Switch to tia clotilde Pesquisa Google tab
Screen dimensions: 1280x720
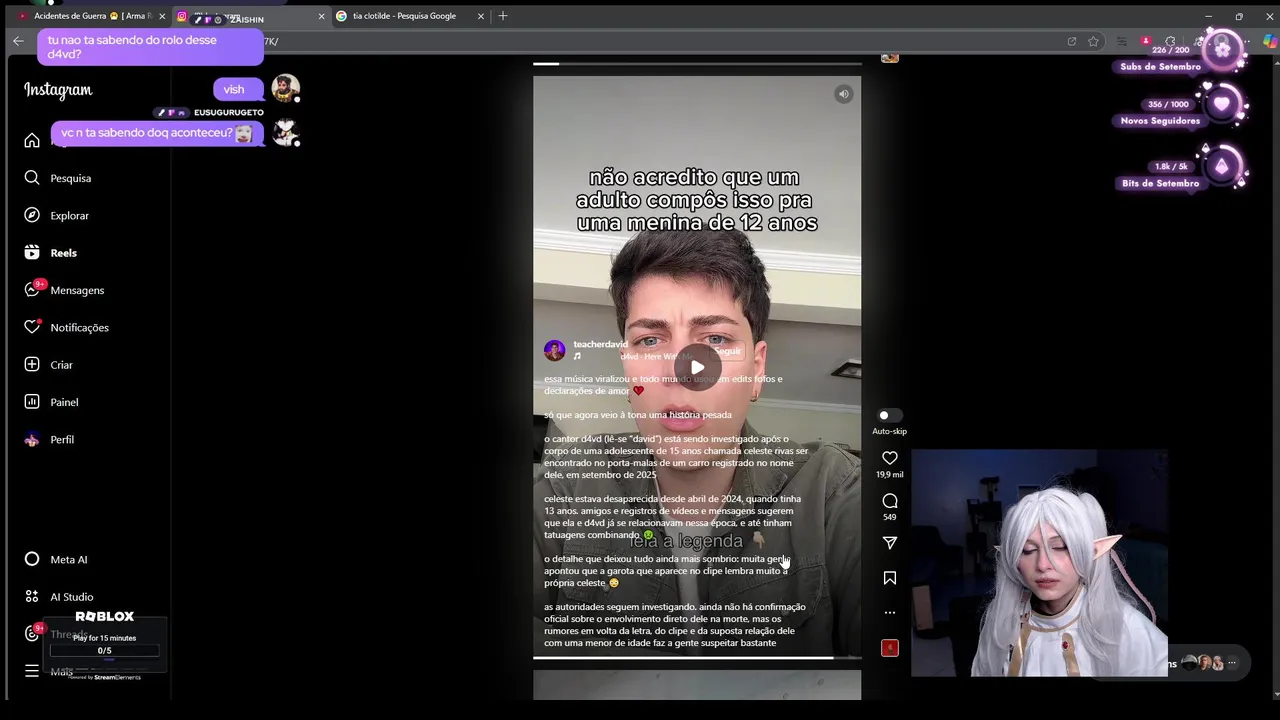tap(410, 16)
